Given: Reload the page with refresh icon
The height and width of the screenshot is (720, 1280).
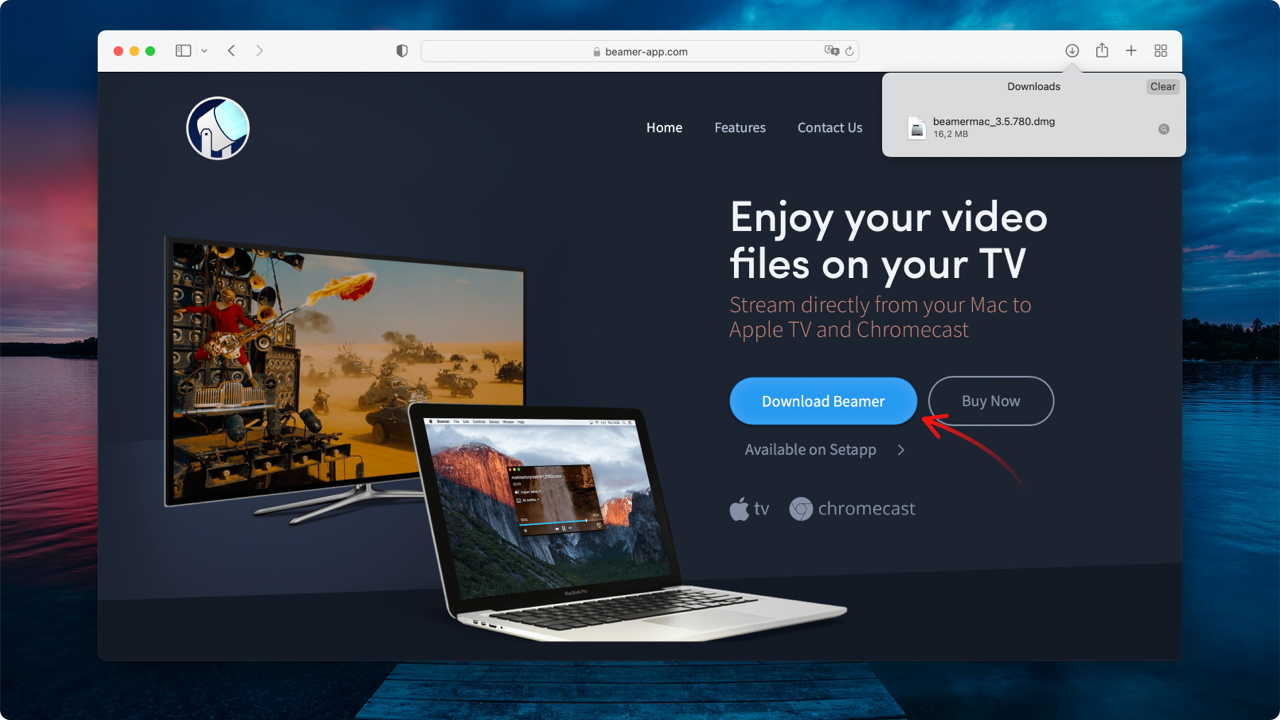Looking at the screenshot, I should click(x=849, y=51).
